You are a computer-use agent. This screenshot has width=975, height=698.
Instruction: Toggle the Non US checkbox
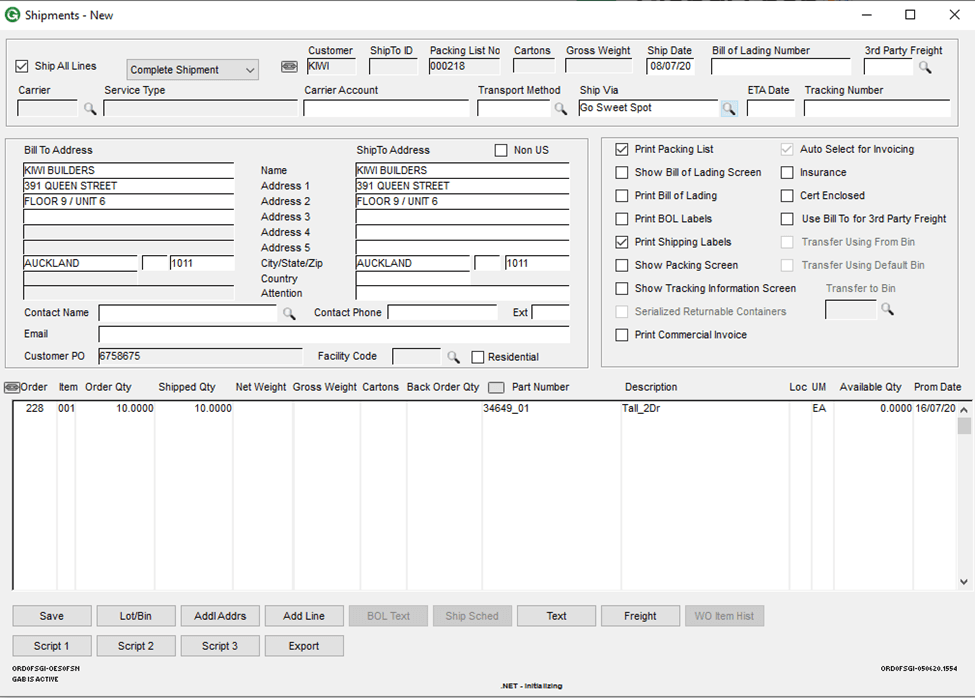click(501, 150)
